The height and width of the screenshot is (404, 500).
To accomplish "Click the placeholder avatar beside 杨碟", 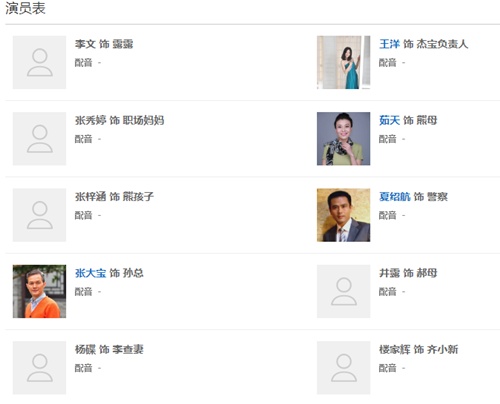I will [39, 368].
